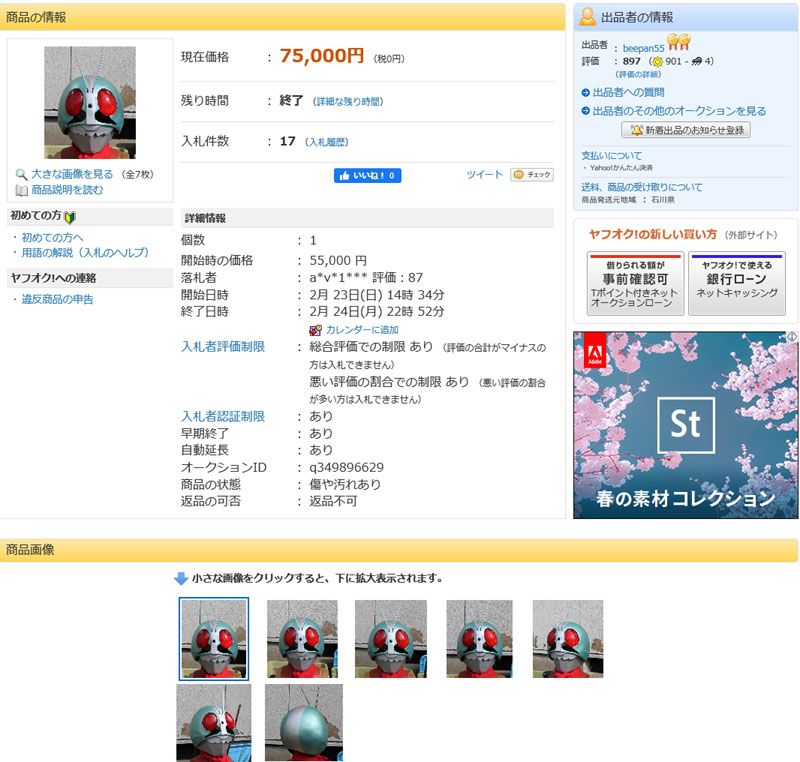Open 支払いについて link
The image size is (800, 762).
coord(611,156)
